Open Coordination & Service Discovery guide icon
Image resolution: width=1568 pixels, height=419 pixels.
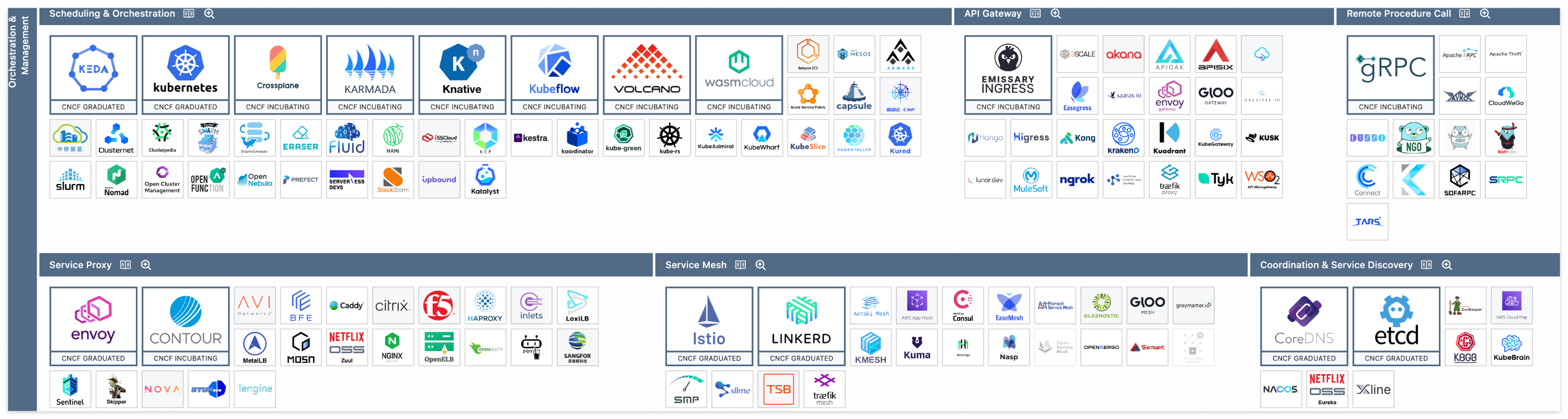pyautogui.click(x=1427, y=265)
